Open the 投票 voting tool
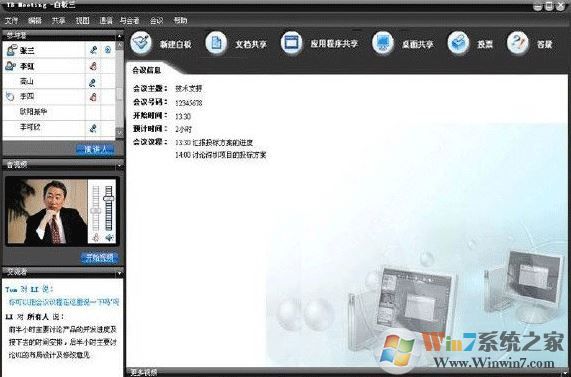The height and width of the screenshot is (377, 571). 458,43
